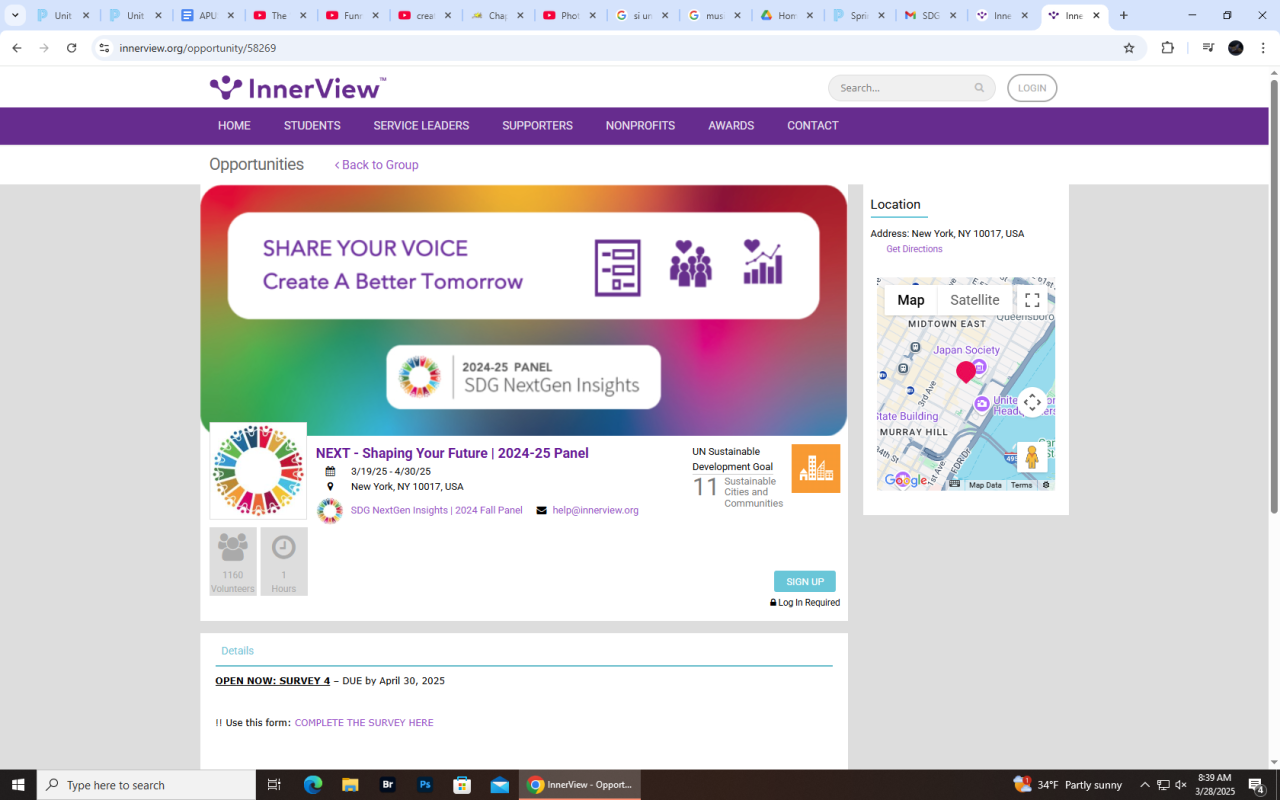Open COMPLETE THE SURVEY HERE link

tap(364, 723)
